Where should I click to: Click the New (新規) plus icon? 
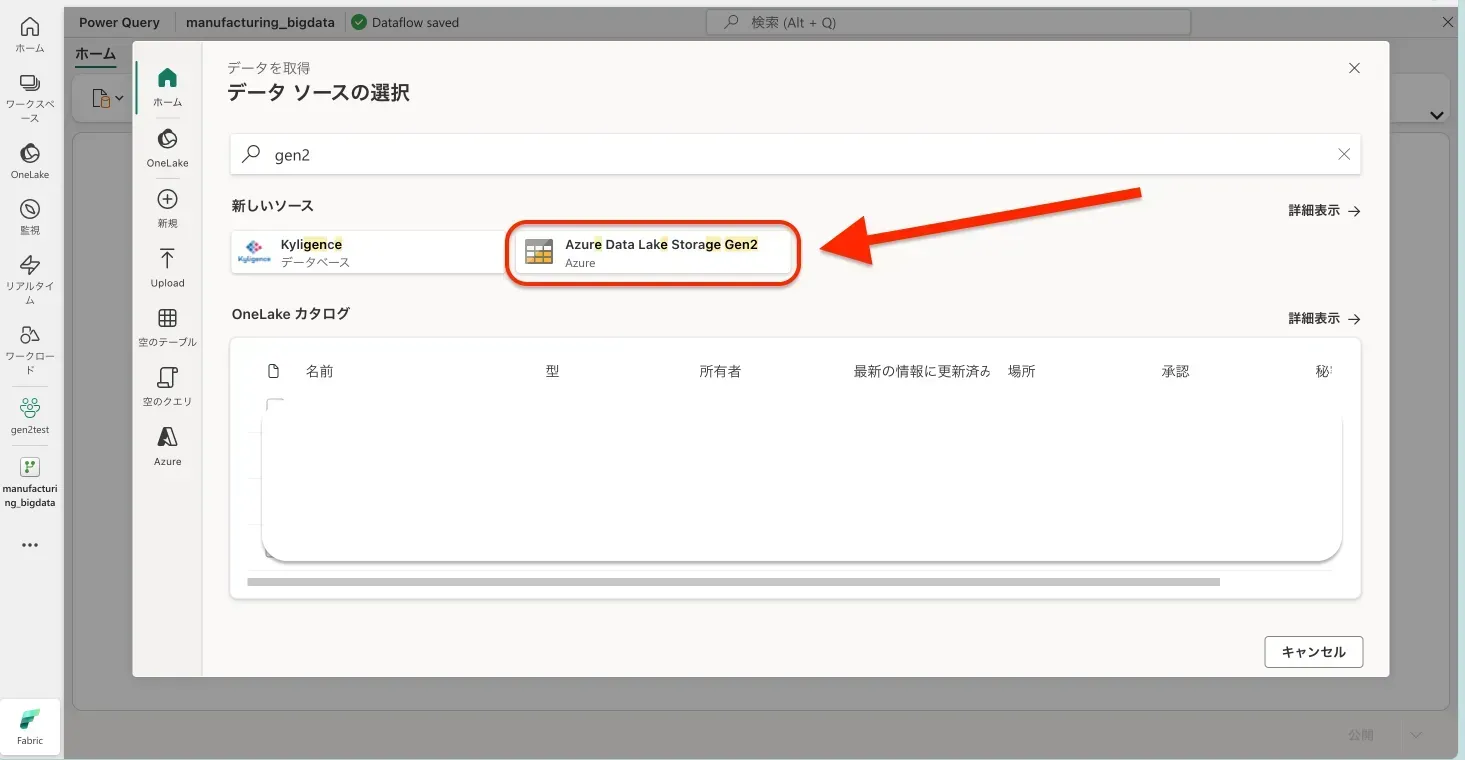pos(167,206)
